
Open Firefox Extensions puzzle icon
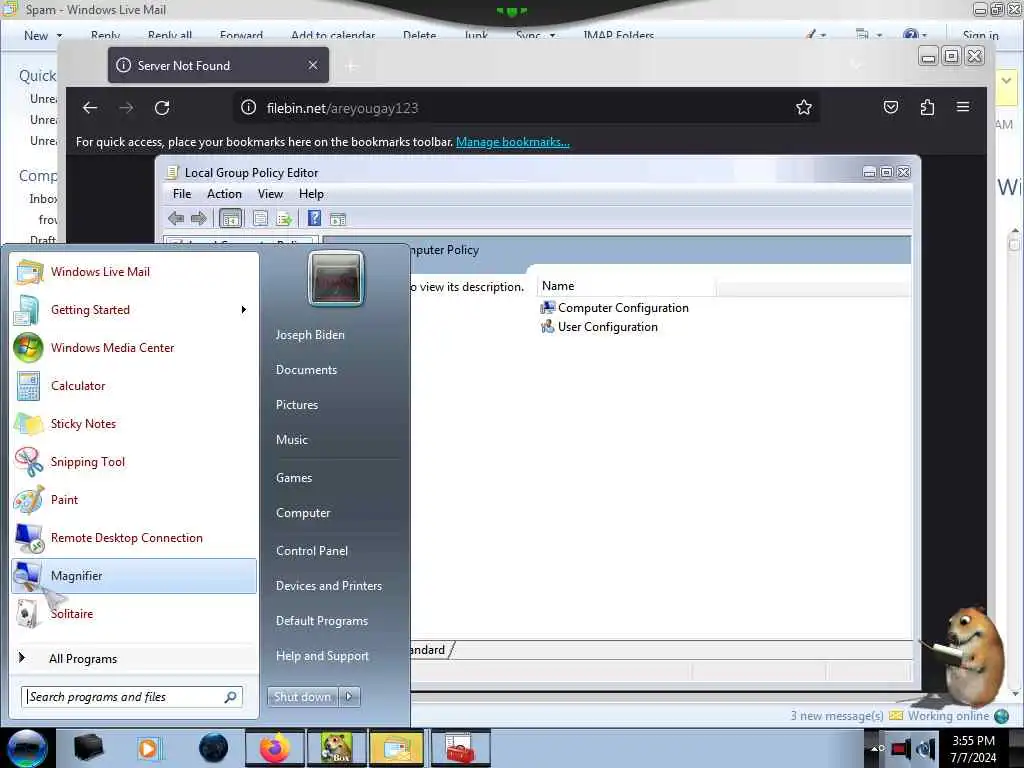pos(927,107)
